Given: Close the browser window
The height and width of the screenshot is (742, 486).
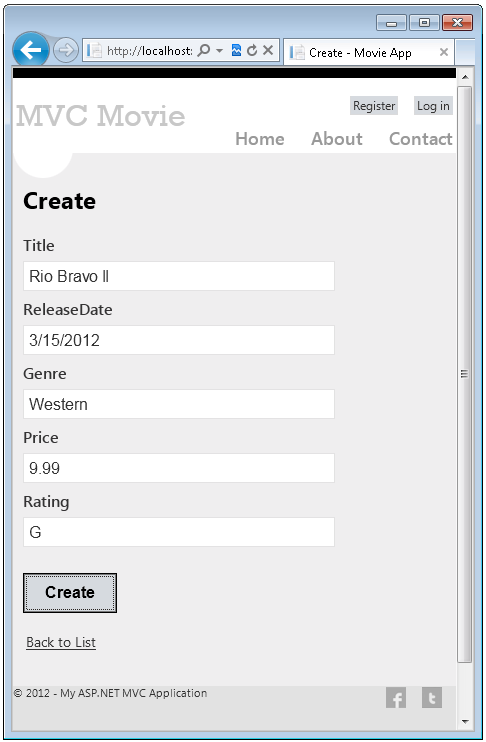Looking at the screenshot, I should pos(457,23).
